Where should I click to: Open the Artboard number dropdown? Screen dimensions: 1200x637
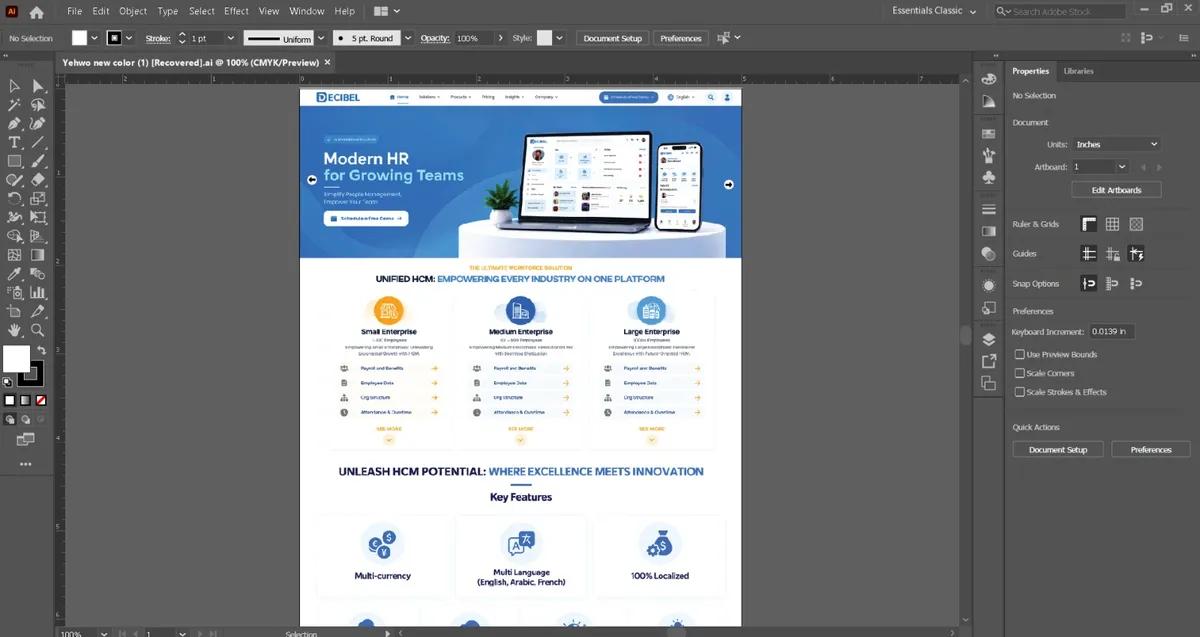pos(1122,167)
